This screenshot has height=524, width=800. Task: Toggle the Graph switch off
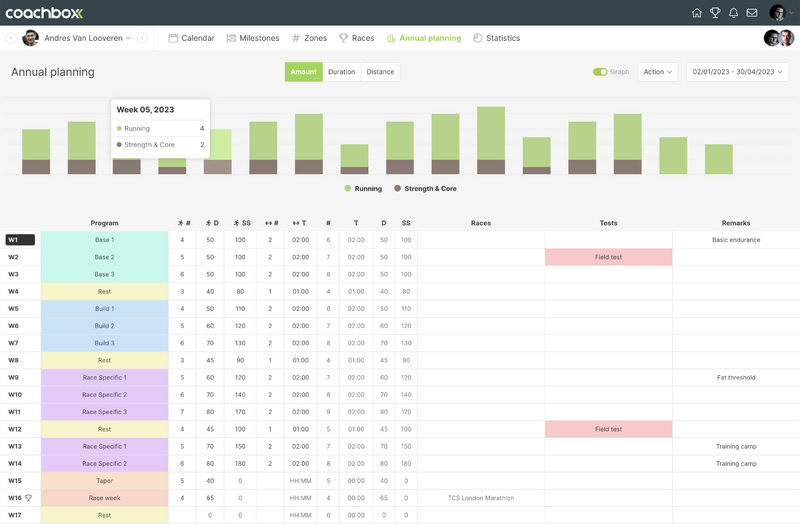[x=600, y=72]
